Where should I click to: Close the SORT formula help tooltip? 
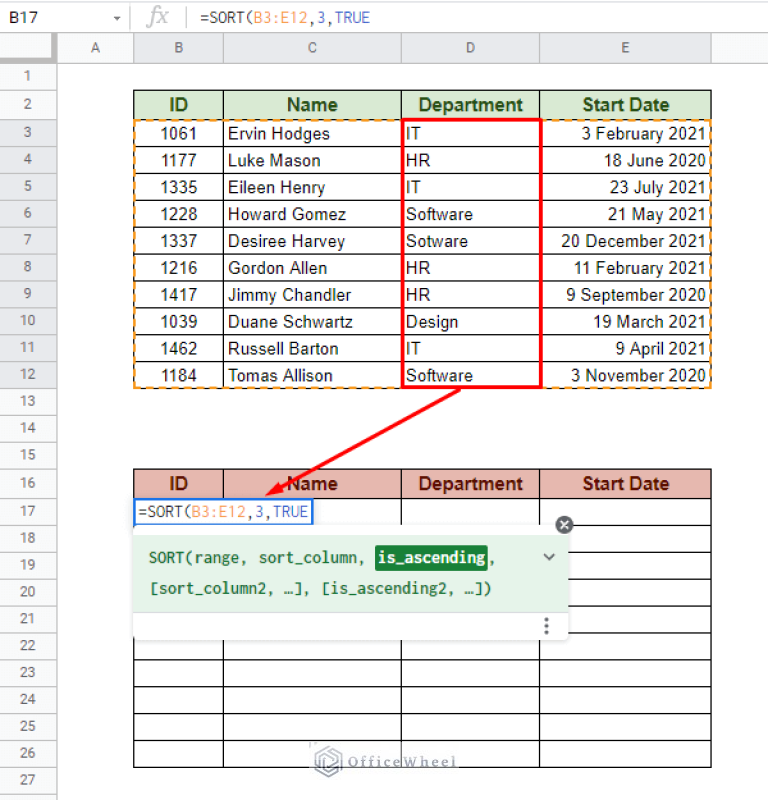click(564, 525)
